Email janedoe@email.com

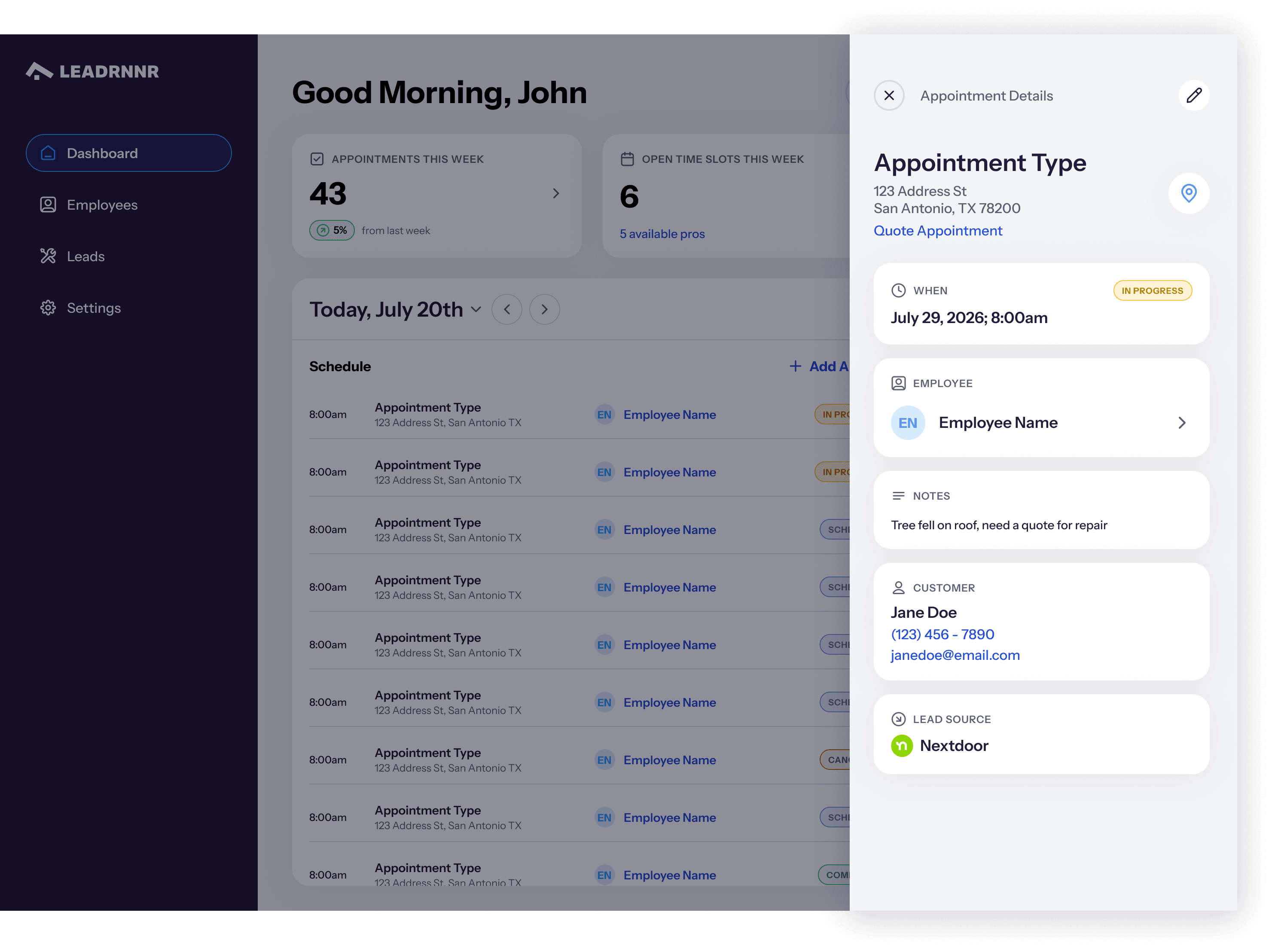point(955,655)
